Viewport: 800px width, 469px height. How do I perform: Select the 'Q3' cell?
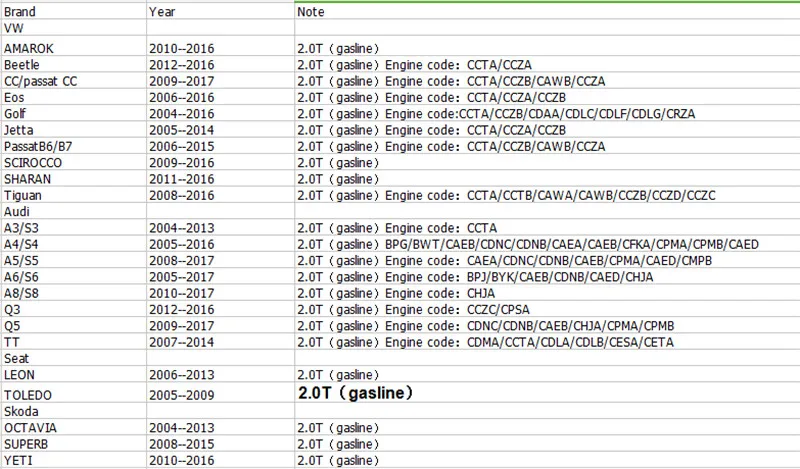tap(73, 310)
